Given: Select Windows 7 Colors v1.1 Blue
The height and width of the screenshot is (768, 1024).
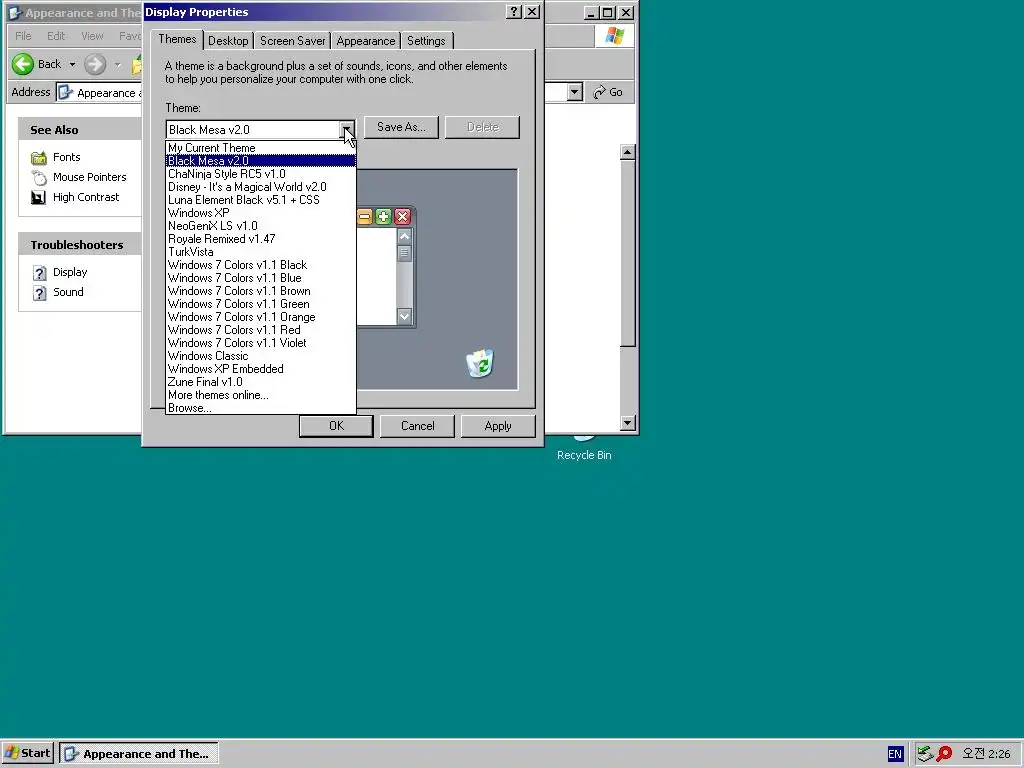Looking at the screenshot, I should click(261, 278).
